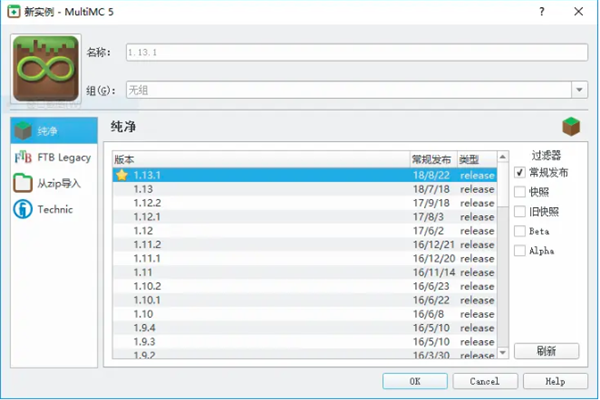Click the 16/12/21 date cell
Image resolution: width=600 pixels, height=400 pixels.
(x=434, y=245)
